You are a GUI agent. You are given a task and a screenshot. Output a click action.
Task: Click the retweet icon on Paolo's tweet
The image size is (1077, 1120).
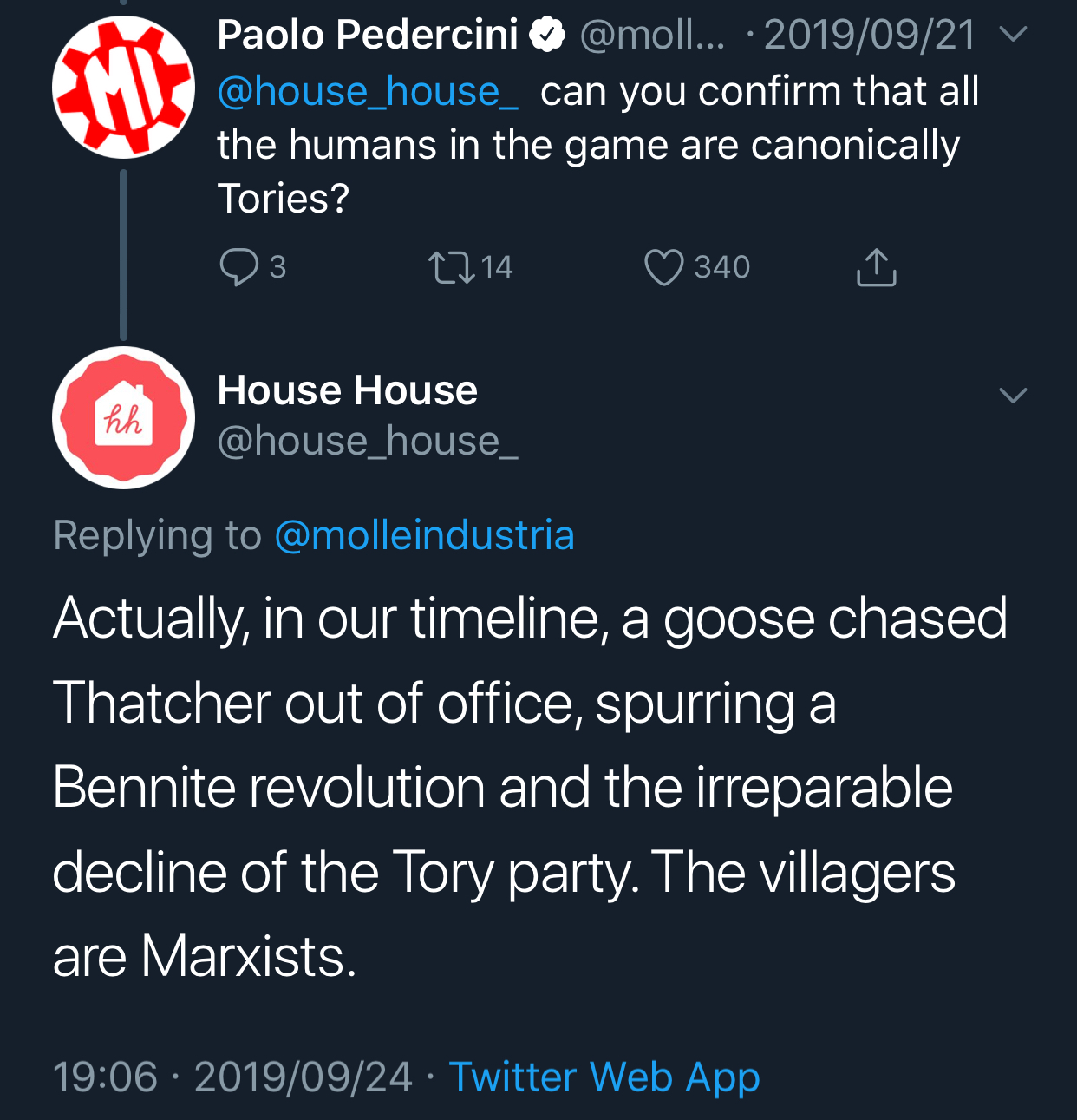(452, 267)
